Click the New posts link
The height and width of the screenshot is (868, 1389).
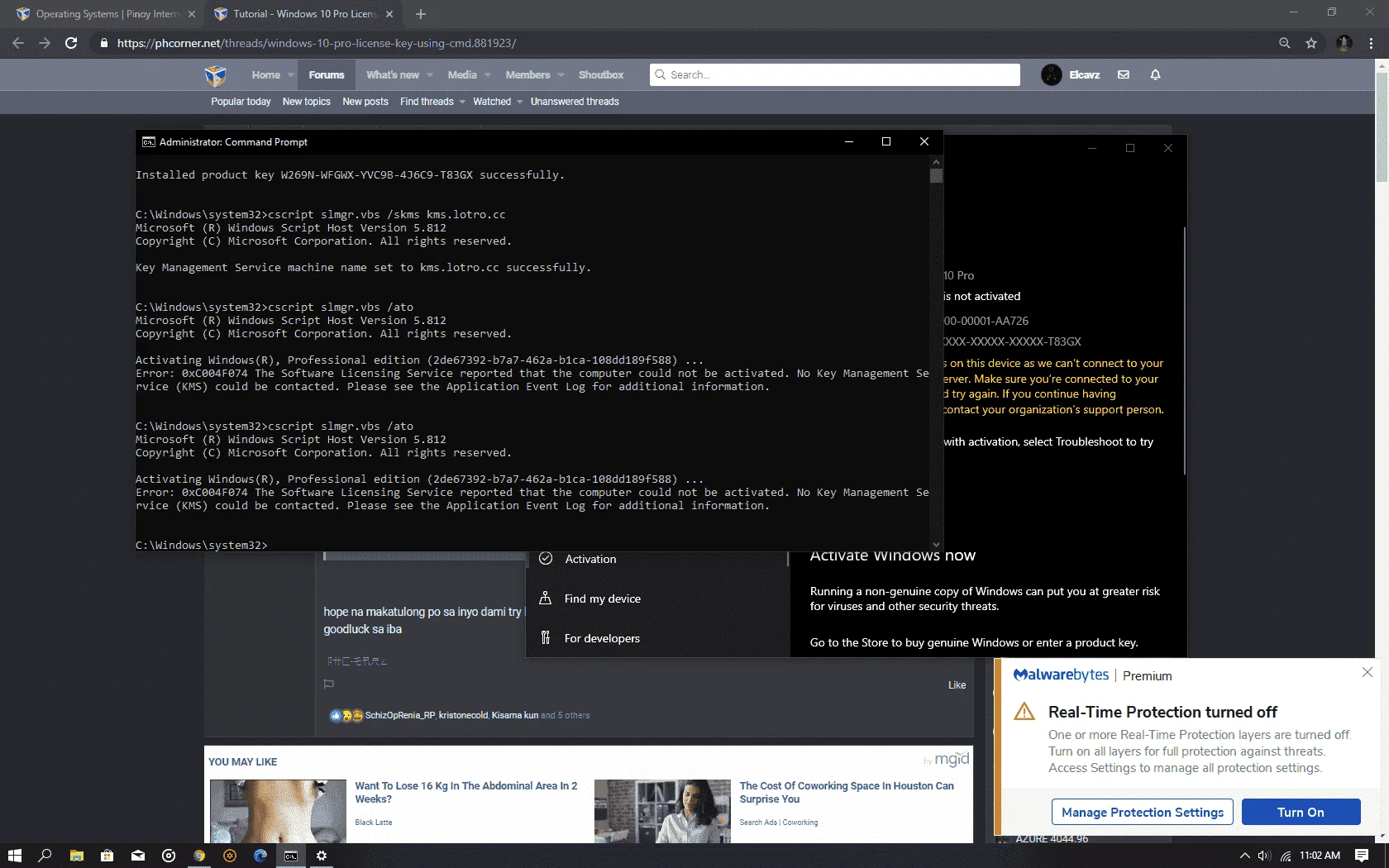point(365,102)
